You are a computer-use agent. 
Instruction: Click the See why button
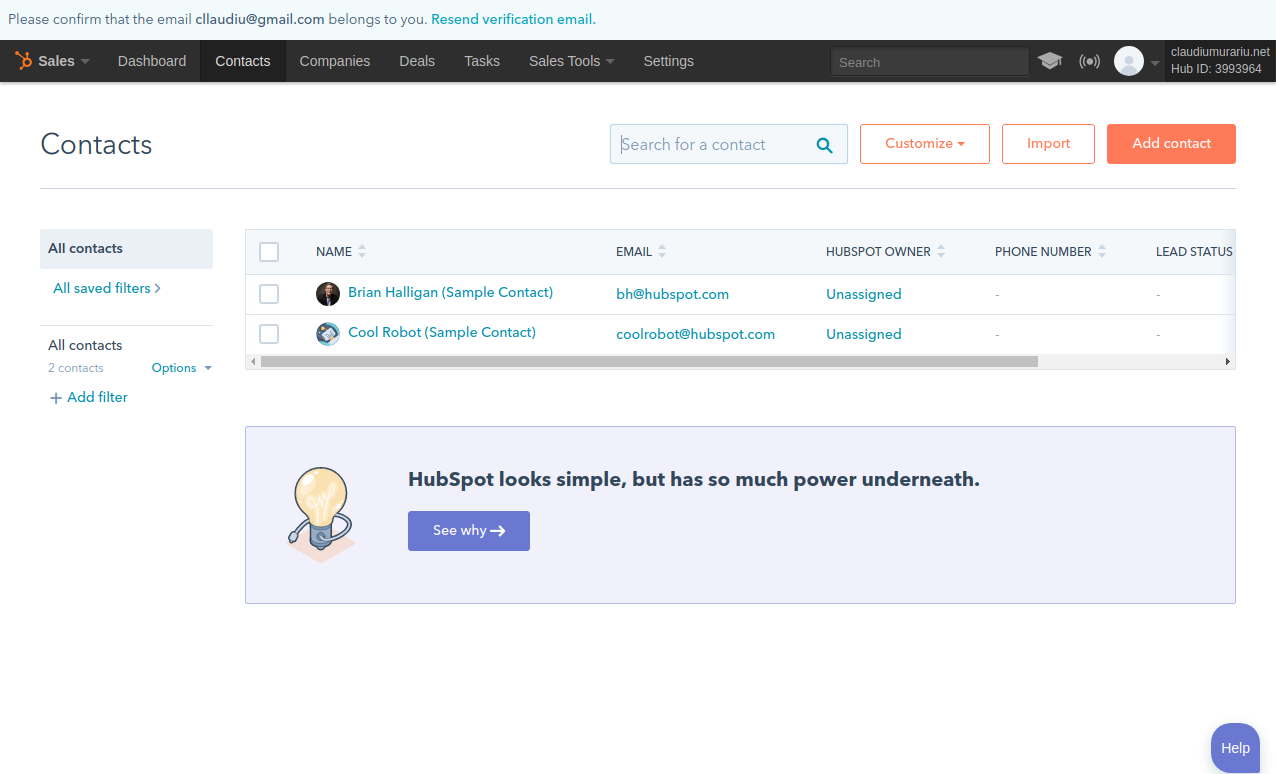(x=469, y=531)
